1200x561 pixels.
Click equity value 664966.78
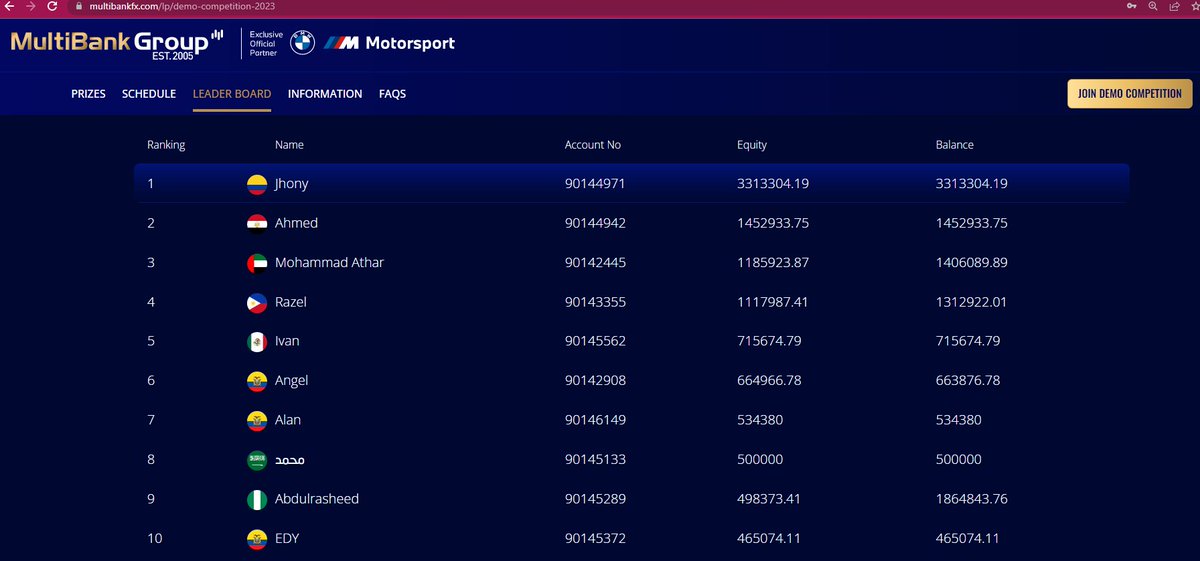769,381
